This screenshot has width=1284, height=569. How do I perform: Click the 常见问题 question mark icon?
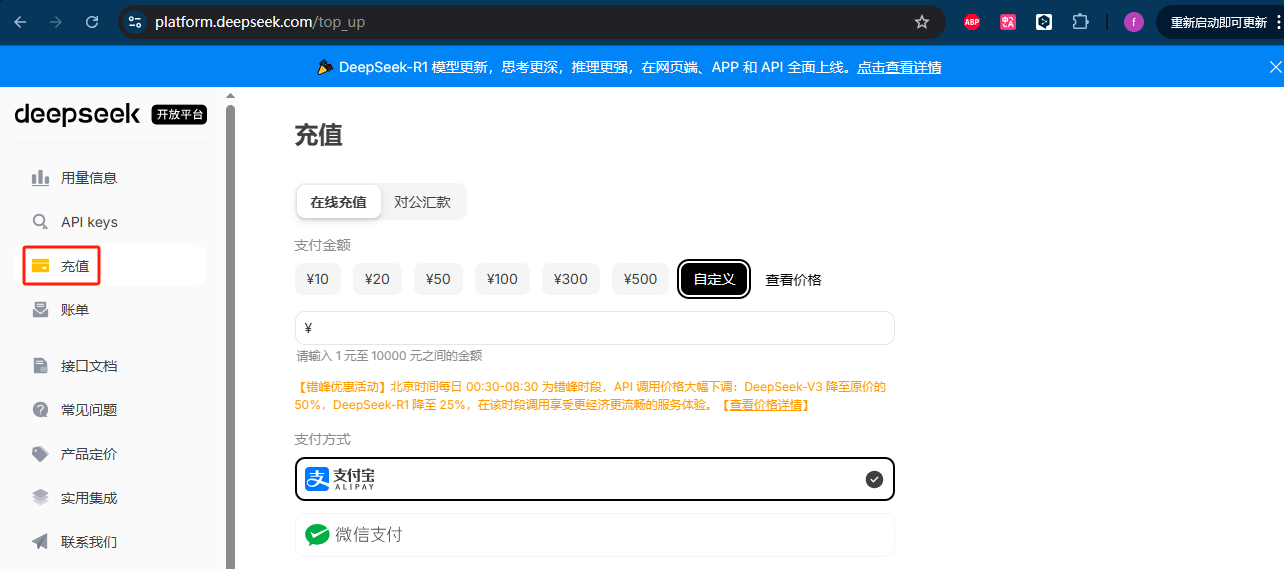coord(40,410)
